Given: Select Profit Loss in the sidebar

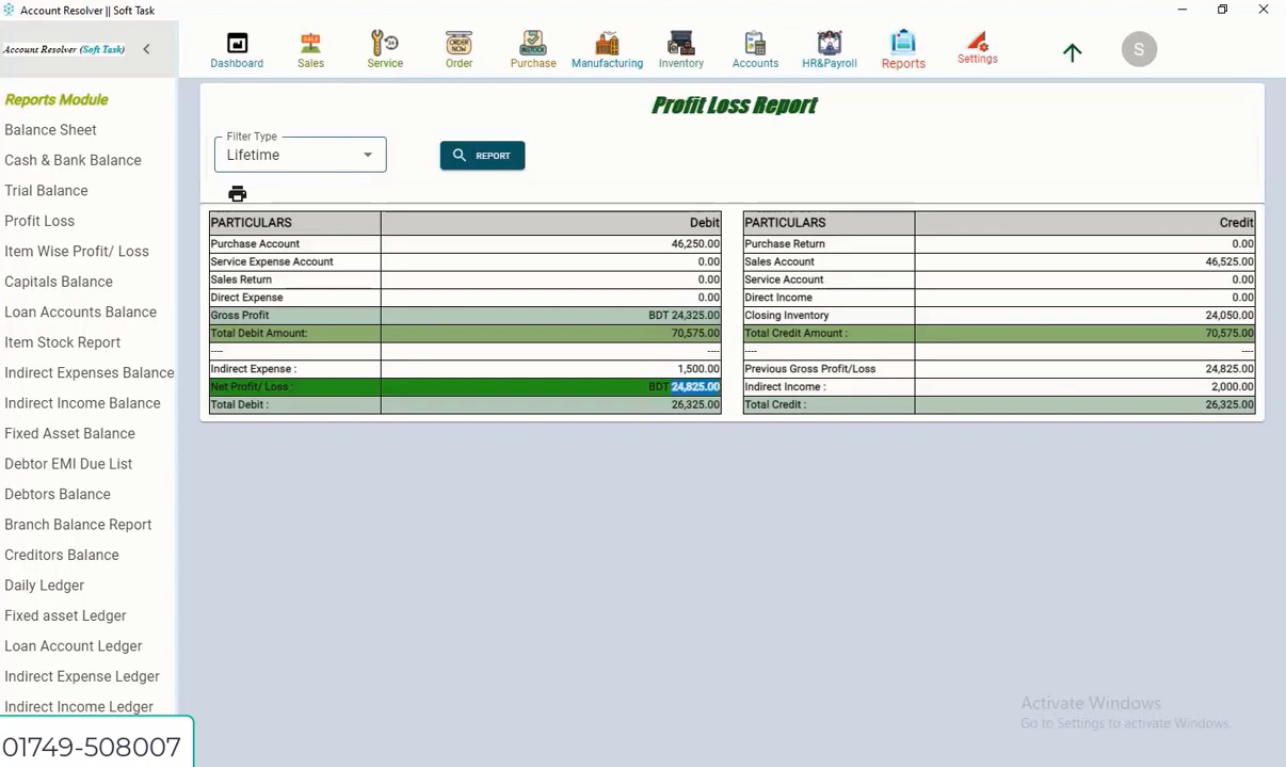Looking at the screenshot, I should [x=40, y=220].
